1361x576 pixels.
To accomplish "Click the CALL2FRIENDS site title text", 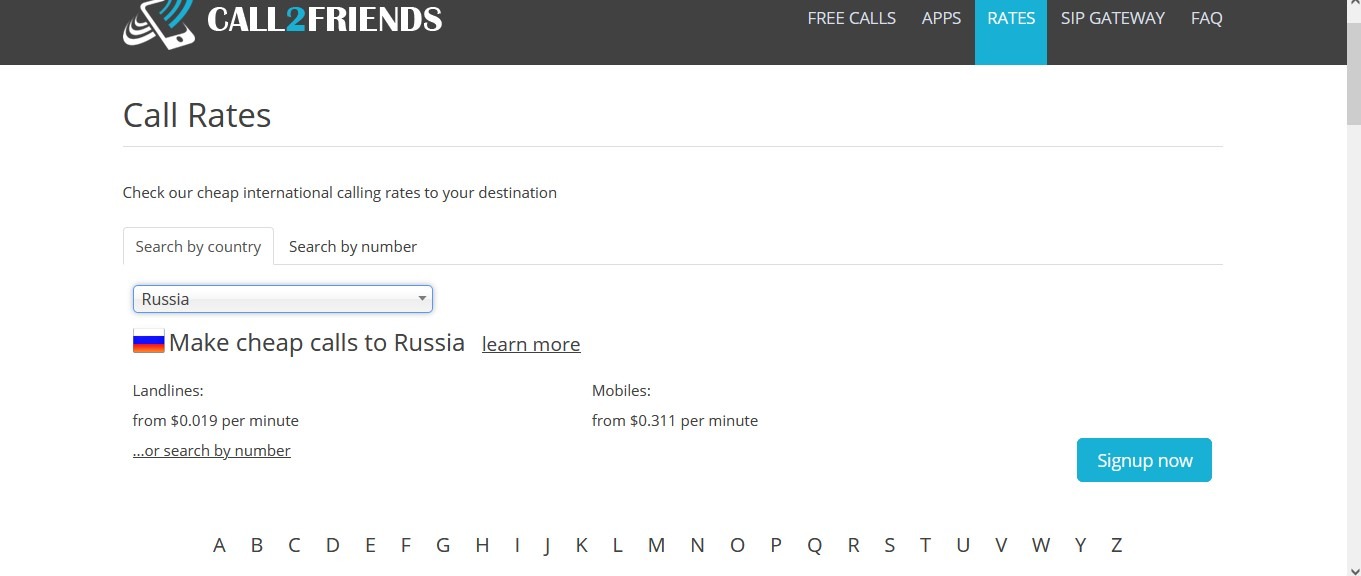I will (x=324, y=18).
